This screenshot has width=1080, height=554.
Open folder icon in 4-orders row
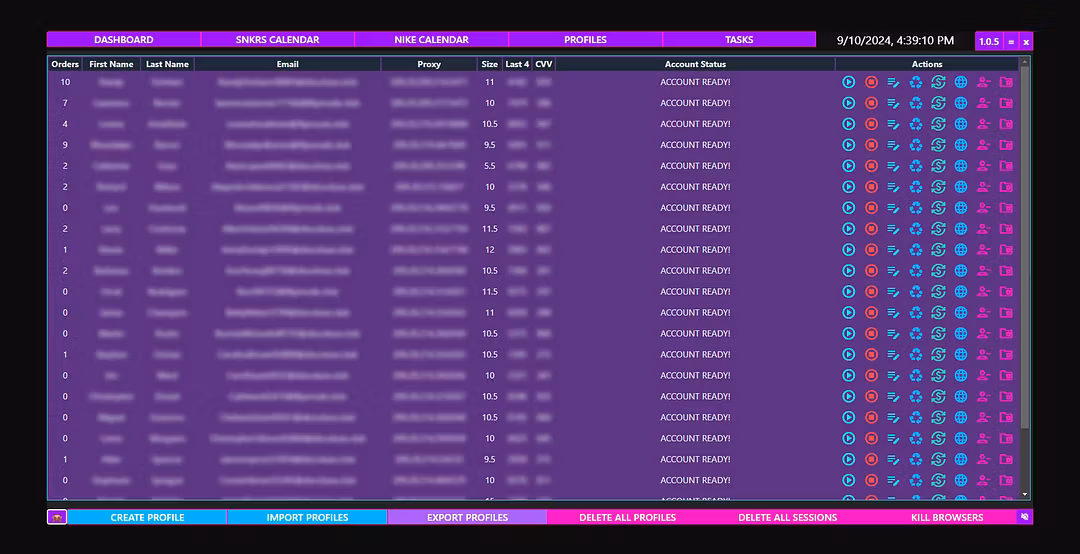[x=1006, y=124]
